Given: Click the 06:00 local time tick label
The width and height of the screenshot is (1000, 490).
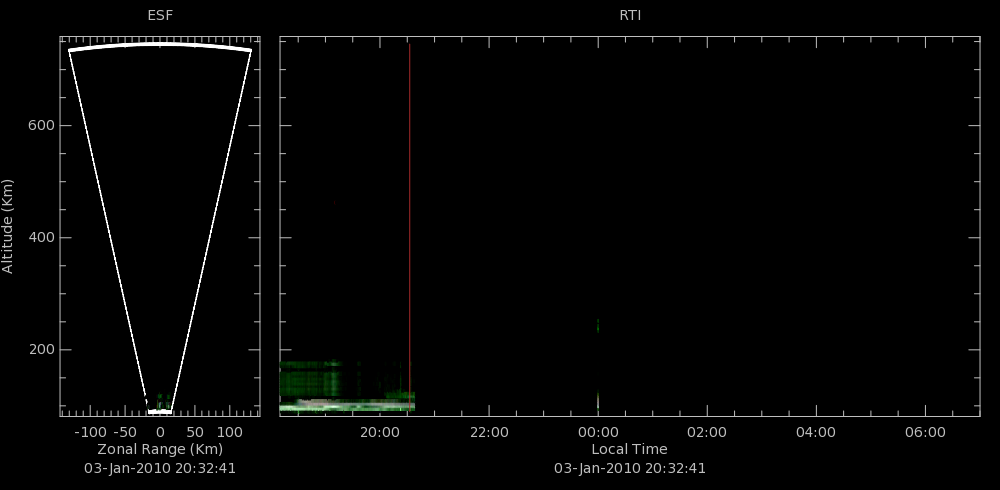Looking at the screenshot, I should tap(925, 433).
